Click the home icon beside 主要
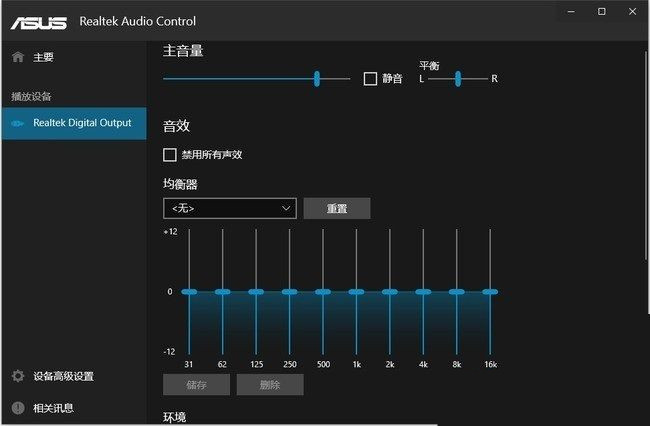 click(17, 57)
